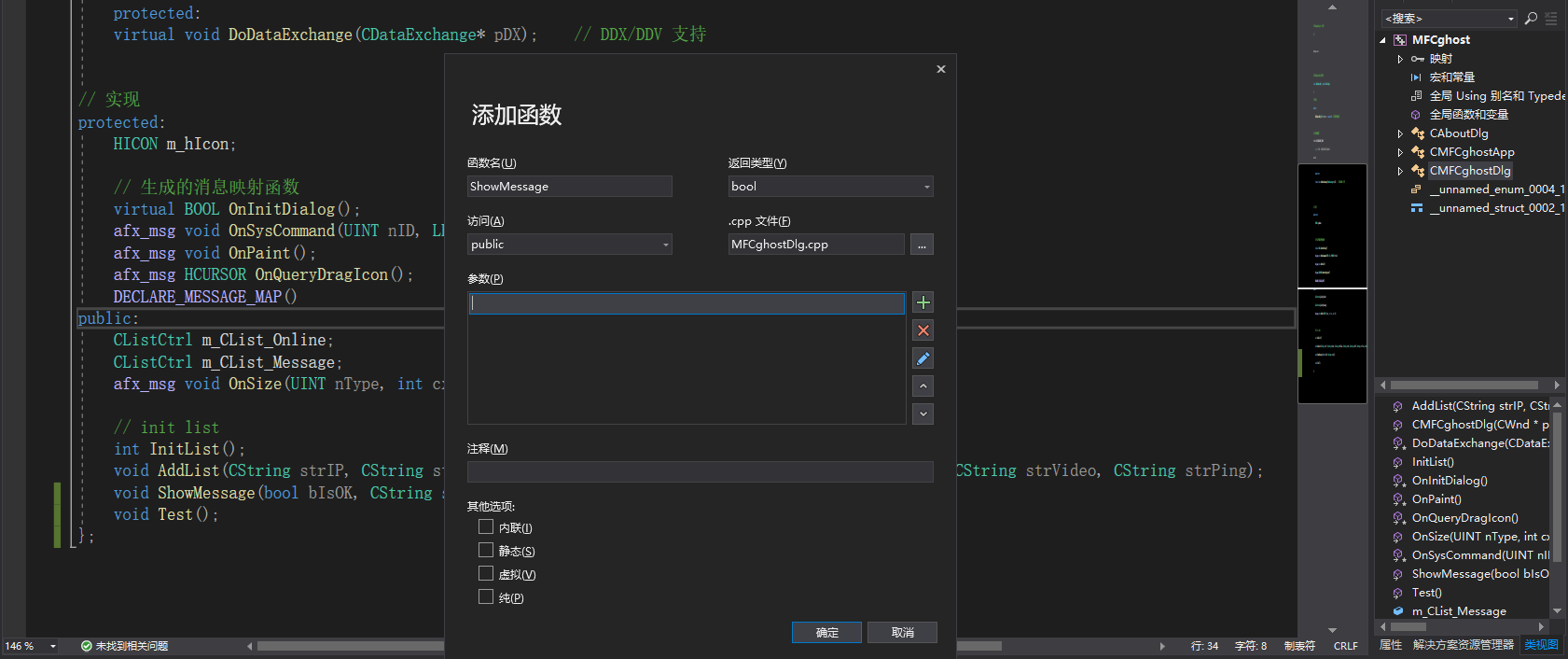
Task: Select OnSysCommand(UINT in the members list
Action: [1479, 555]
